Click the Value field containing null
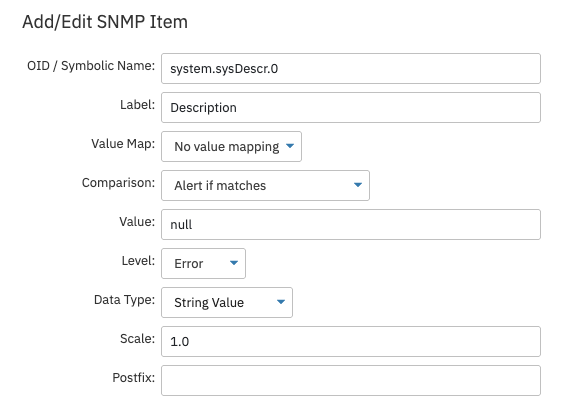The height and width of the screenshot is (410, 572). [x=351, y=225]
